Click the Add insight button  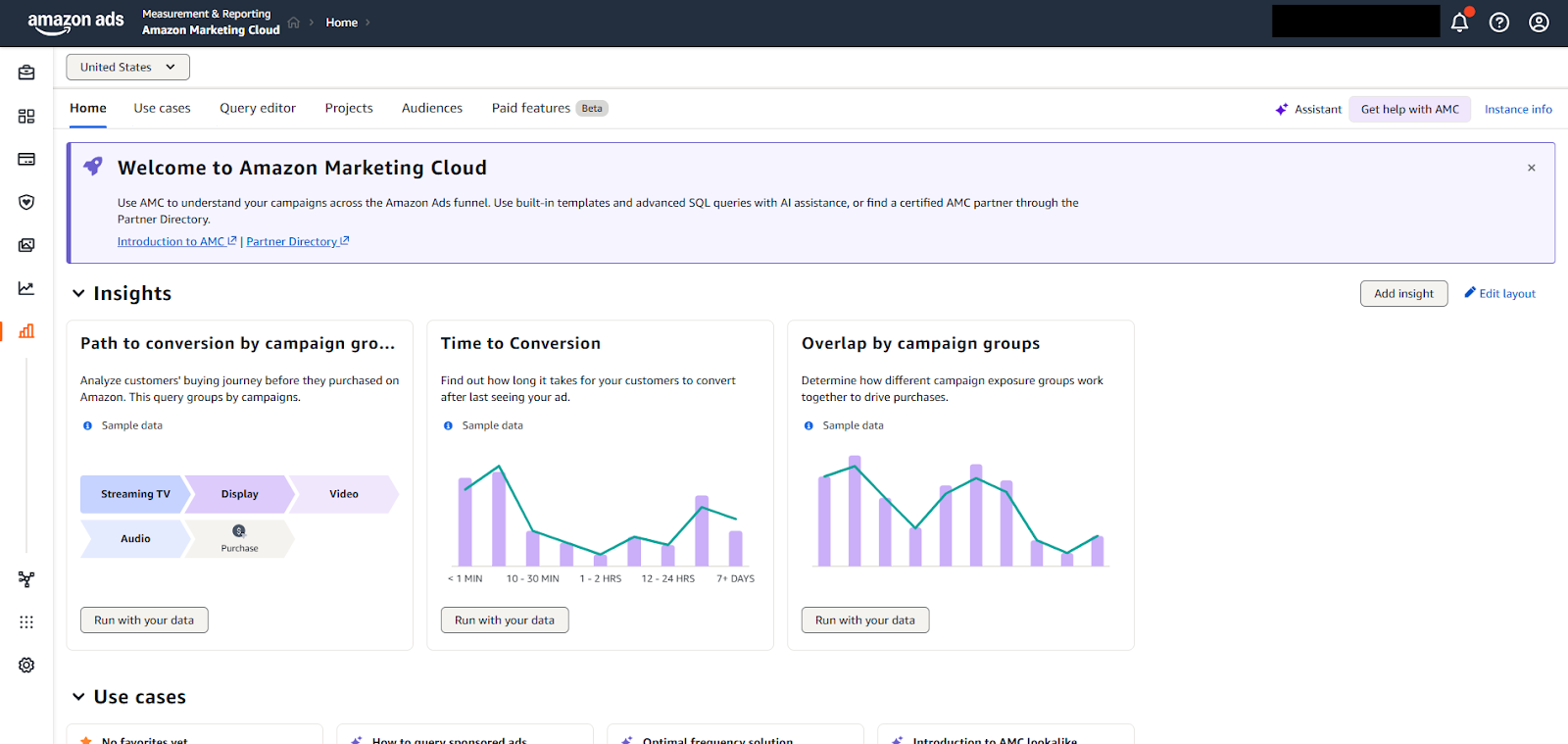tap(1403, 293)
